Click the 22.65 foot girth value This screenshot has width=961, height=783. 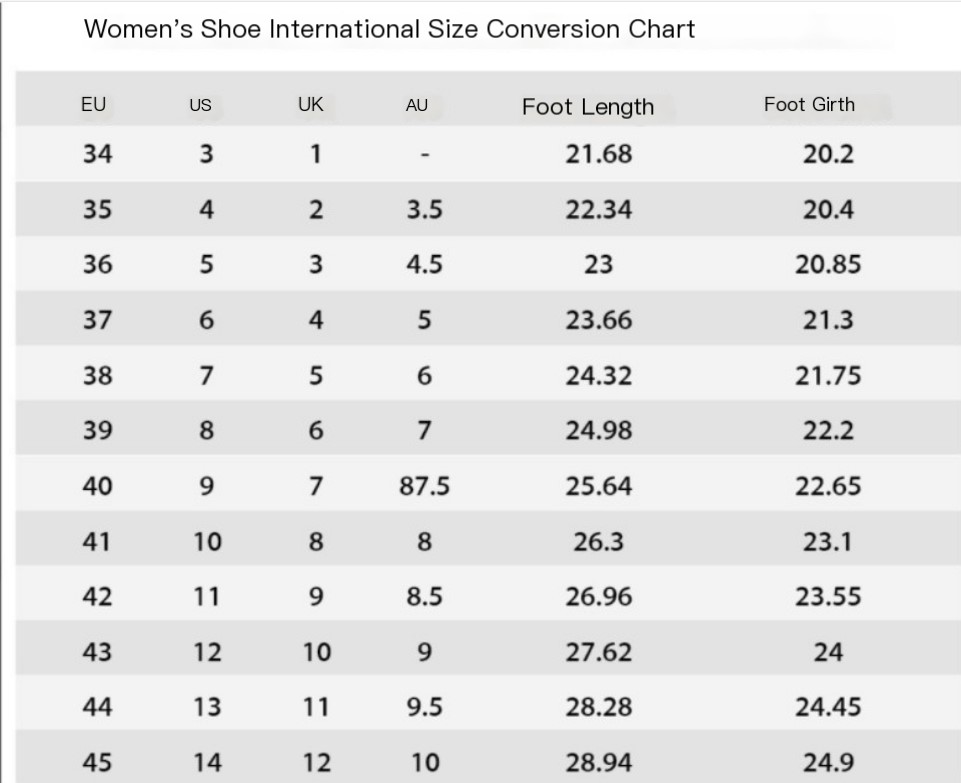coord(828,486)
